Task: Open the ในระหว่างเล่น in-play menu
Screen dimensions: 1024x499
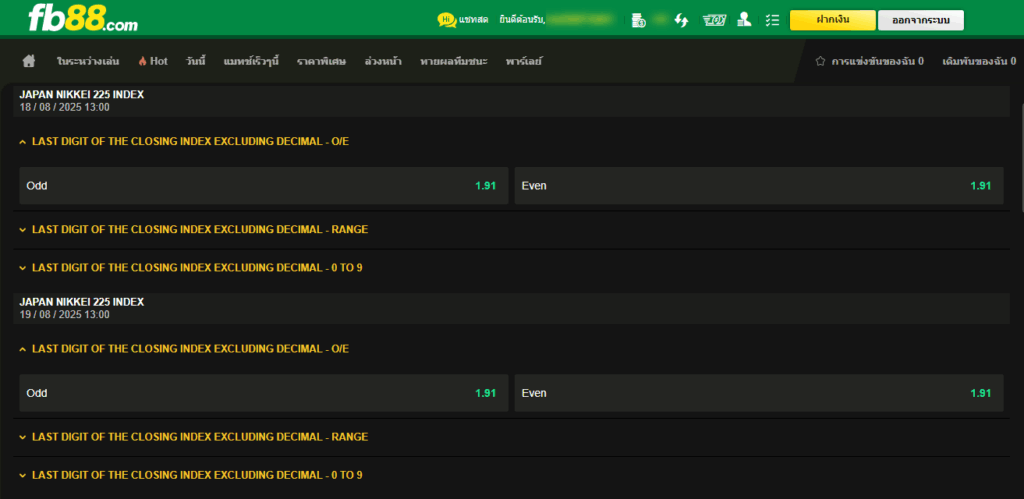Action: pyautogui.click(x=88, y=61)
